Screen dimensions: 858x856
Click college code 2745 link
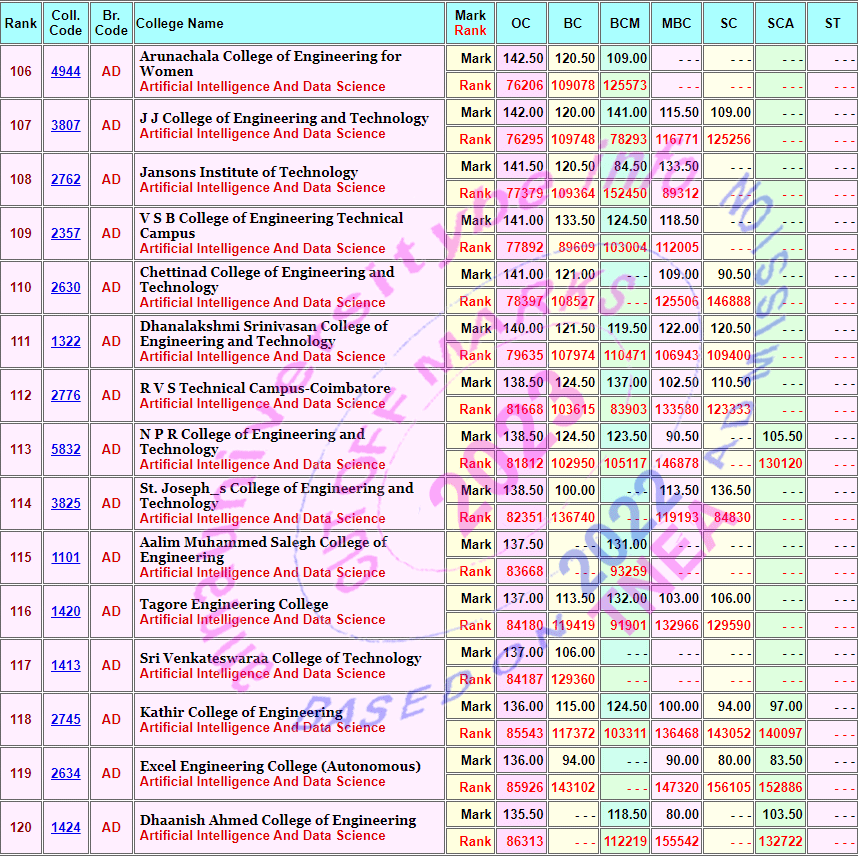coord(66,720)
